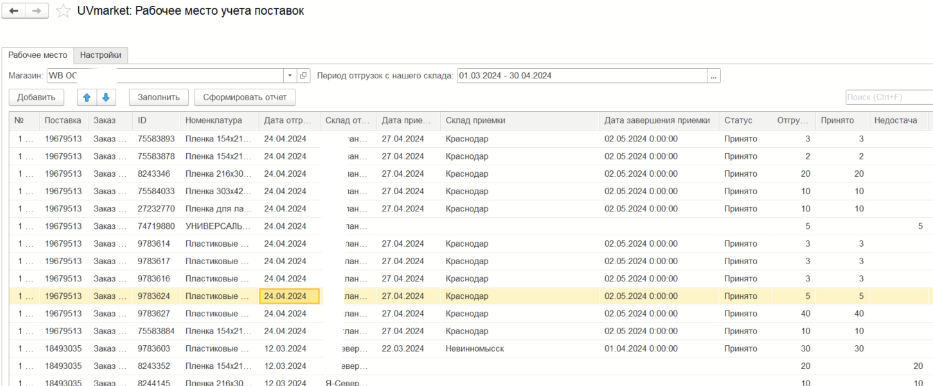Click the Сформировать отчет button
The image size is (933, 386).
[245, 97]
